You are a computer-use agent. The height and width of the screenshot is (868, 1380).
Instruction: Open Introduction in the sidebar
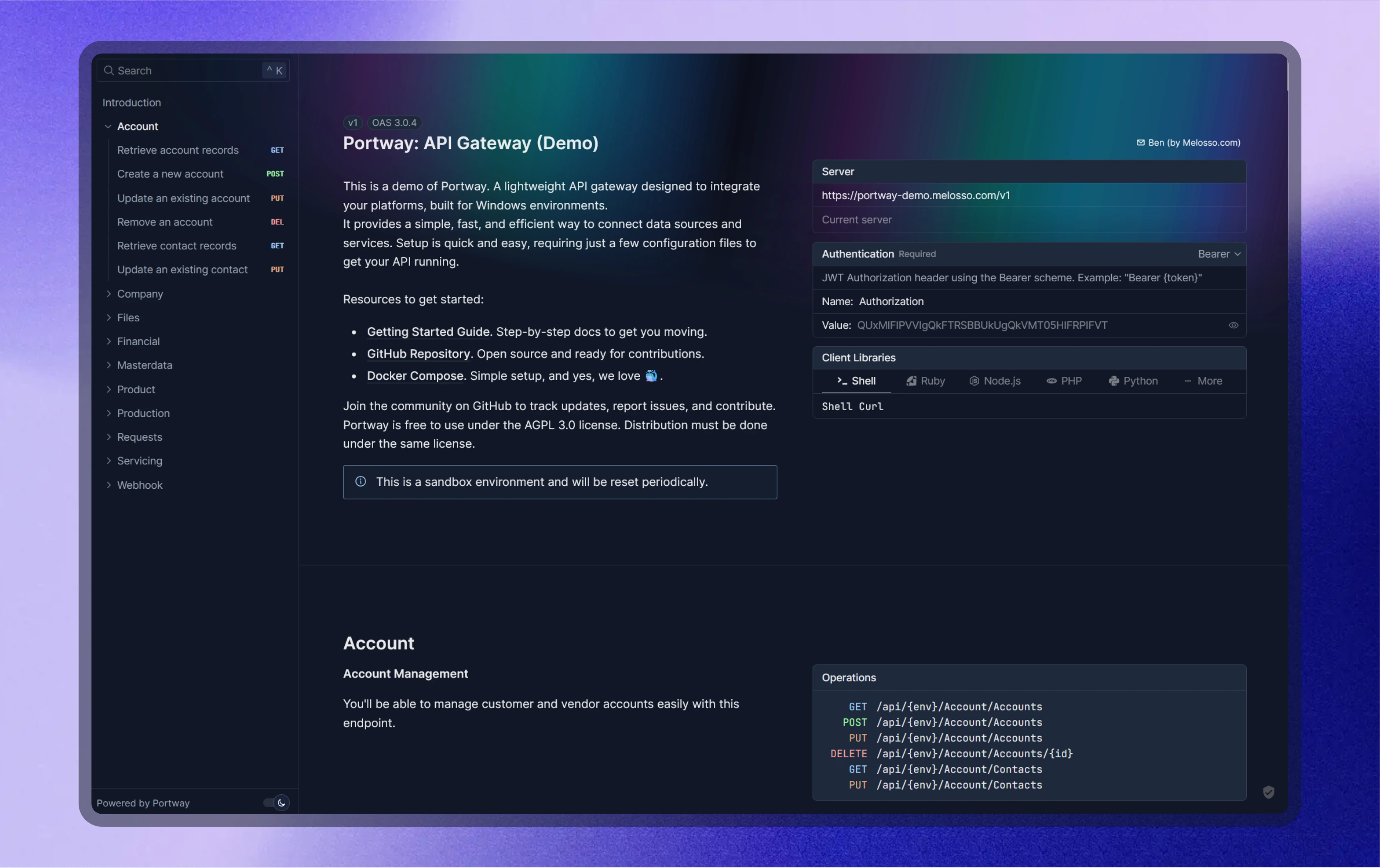(132, 102)
